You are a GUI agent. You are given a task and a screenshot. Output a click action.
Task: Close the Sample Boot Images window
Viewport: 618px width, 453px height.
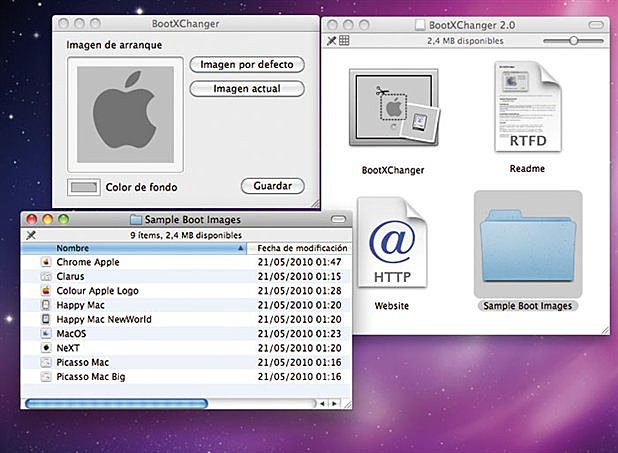pyautogui.click(x=32, y=219)
